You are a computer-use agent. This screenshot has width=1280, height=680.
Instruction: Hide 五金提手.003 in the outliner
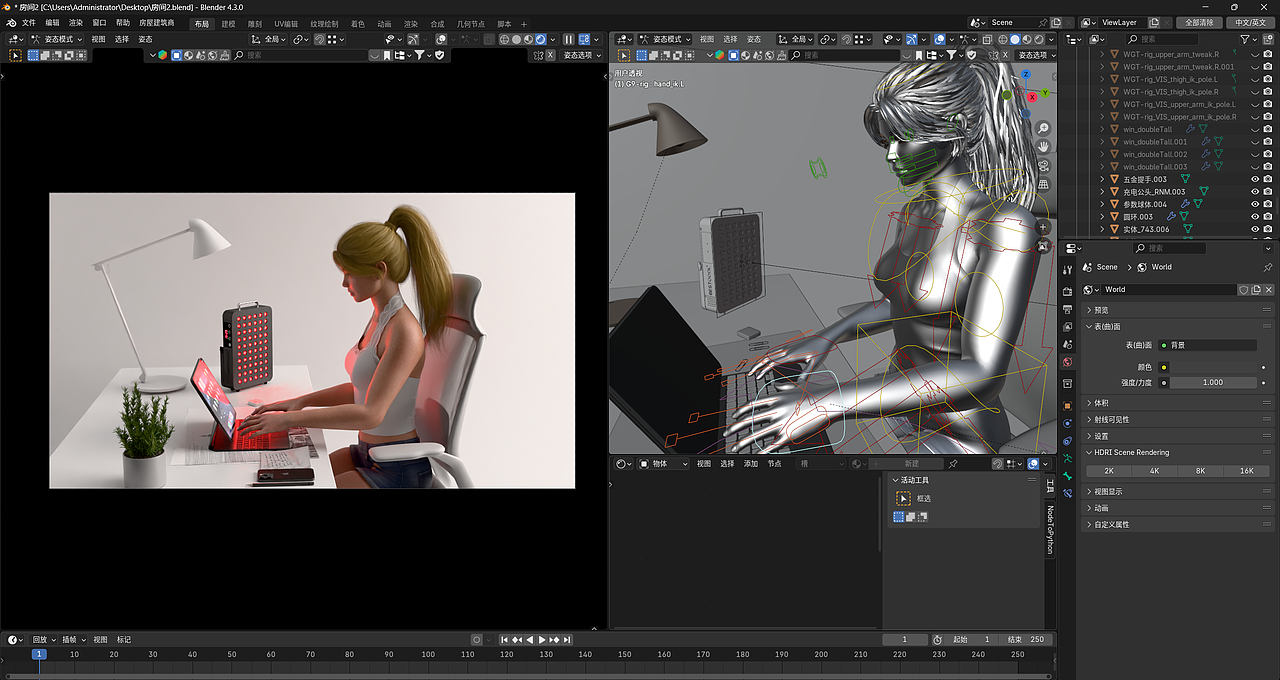click(x=1255, y=179)
